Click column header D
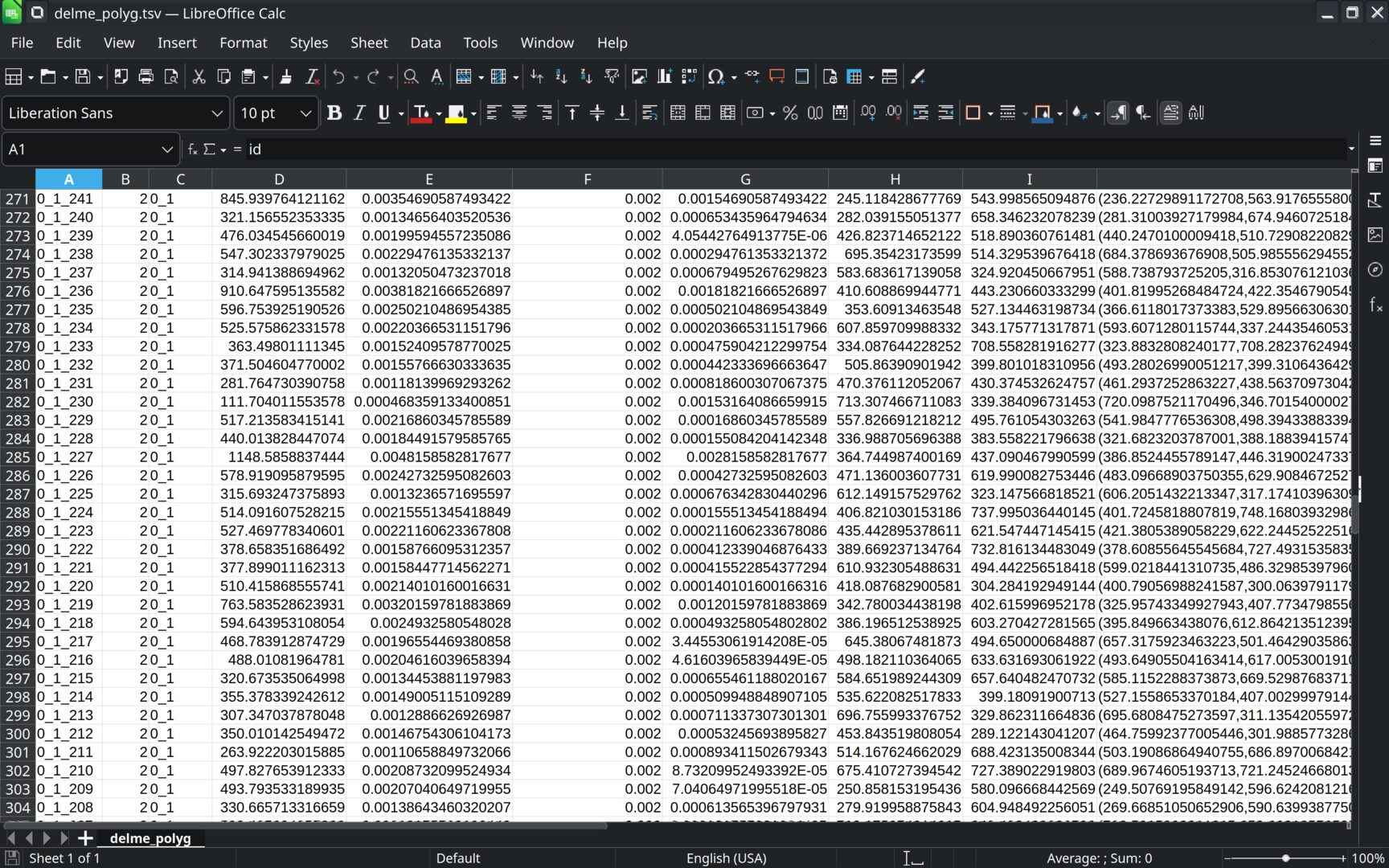This screenshot has width=1389, height=868. 279,179
